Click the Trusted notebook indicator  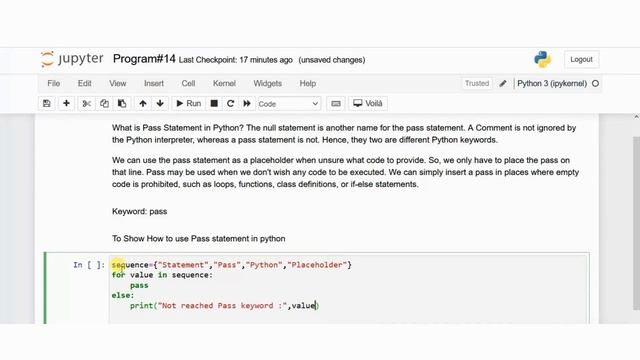[x=477, y=83]
